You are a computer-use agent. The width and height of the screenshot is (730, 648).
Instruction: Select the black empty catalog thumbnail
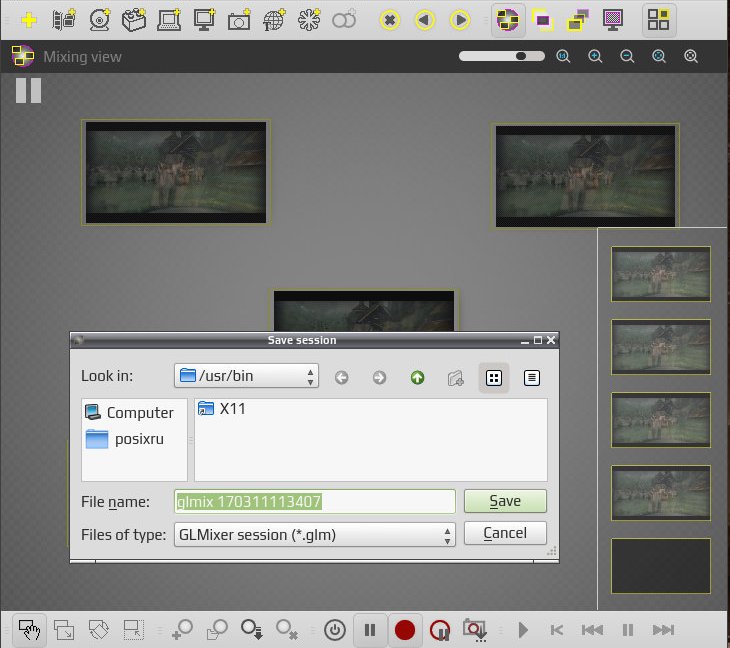(x=661, y=566)
